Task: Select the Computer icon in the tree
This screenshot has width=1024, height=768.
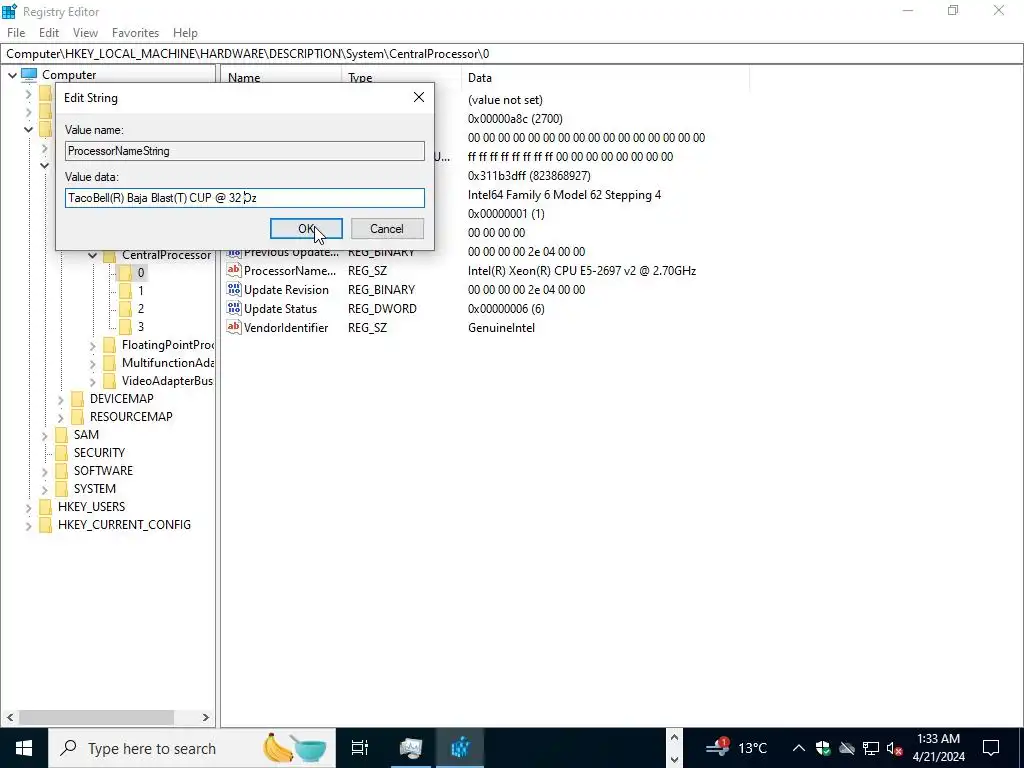Action: click(x=29, y=74)
